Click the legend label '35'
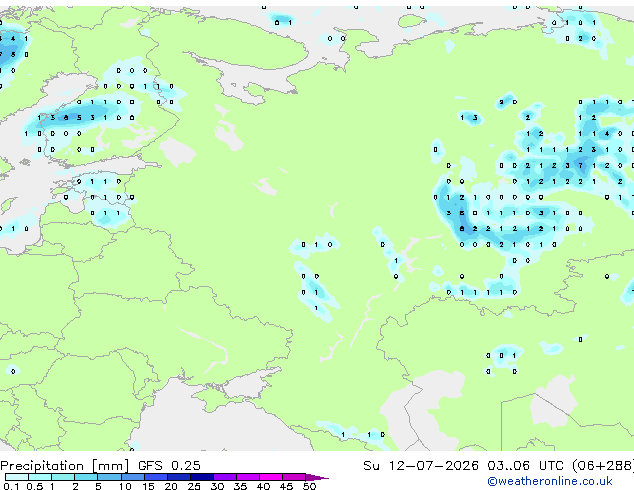634x490 pixels. click(240, 486)
